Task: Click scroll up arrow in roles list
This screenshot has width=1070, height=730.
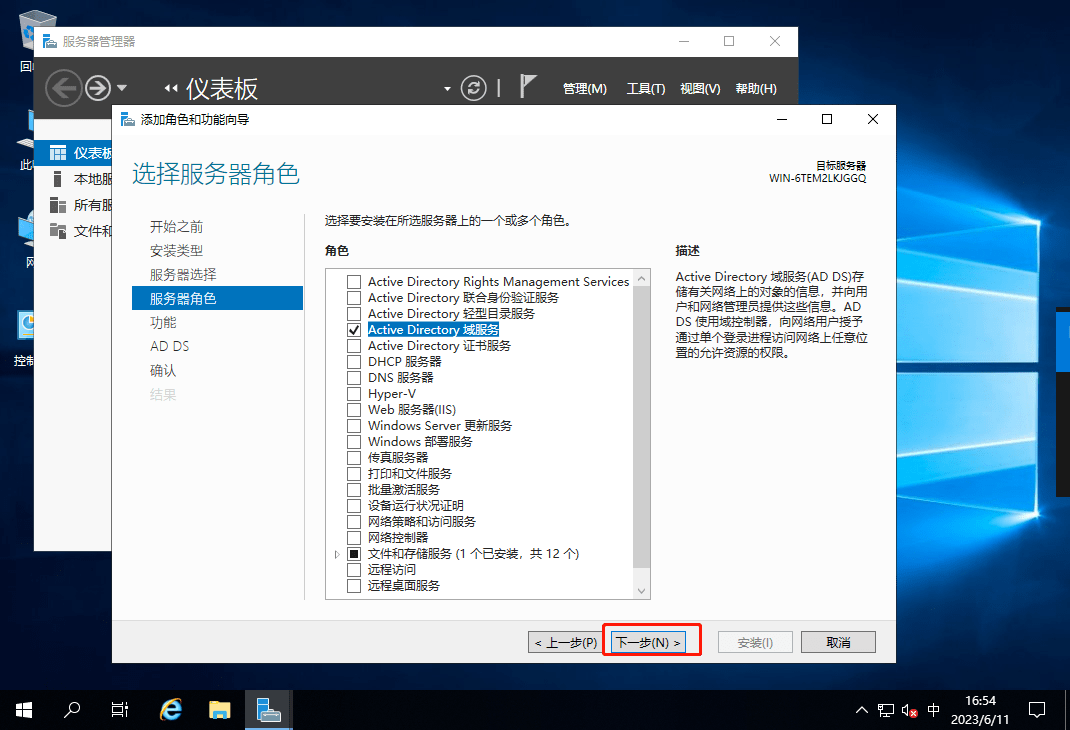Action: (641, 278)
